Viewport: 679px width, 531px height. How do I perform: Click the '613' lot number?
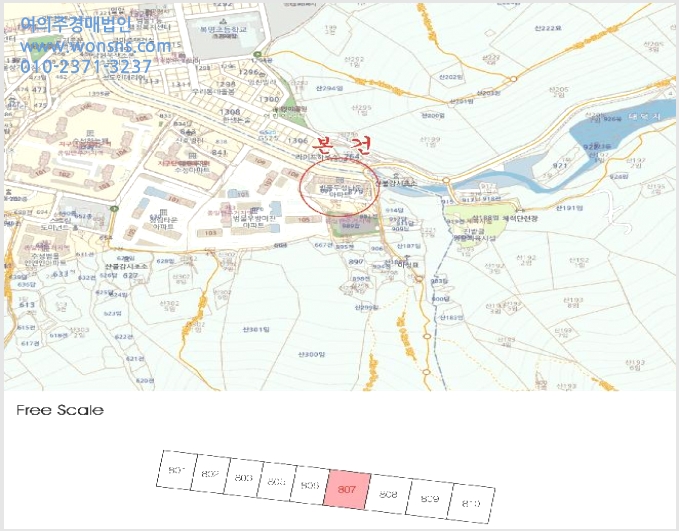tap(27, 305)
